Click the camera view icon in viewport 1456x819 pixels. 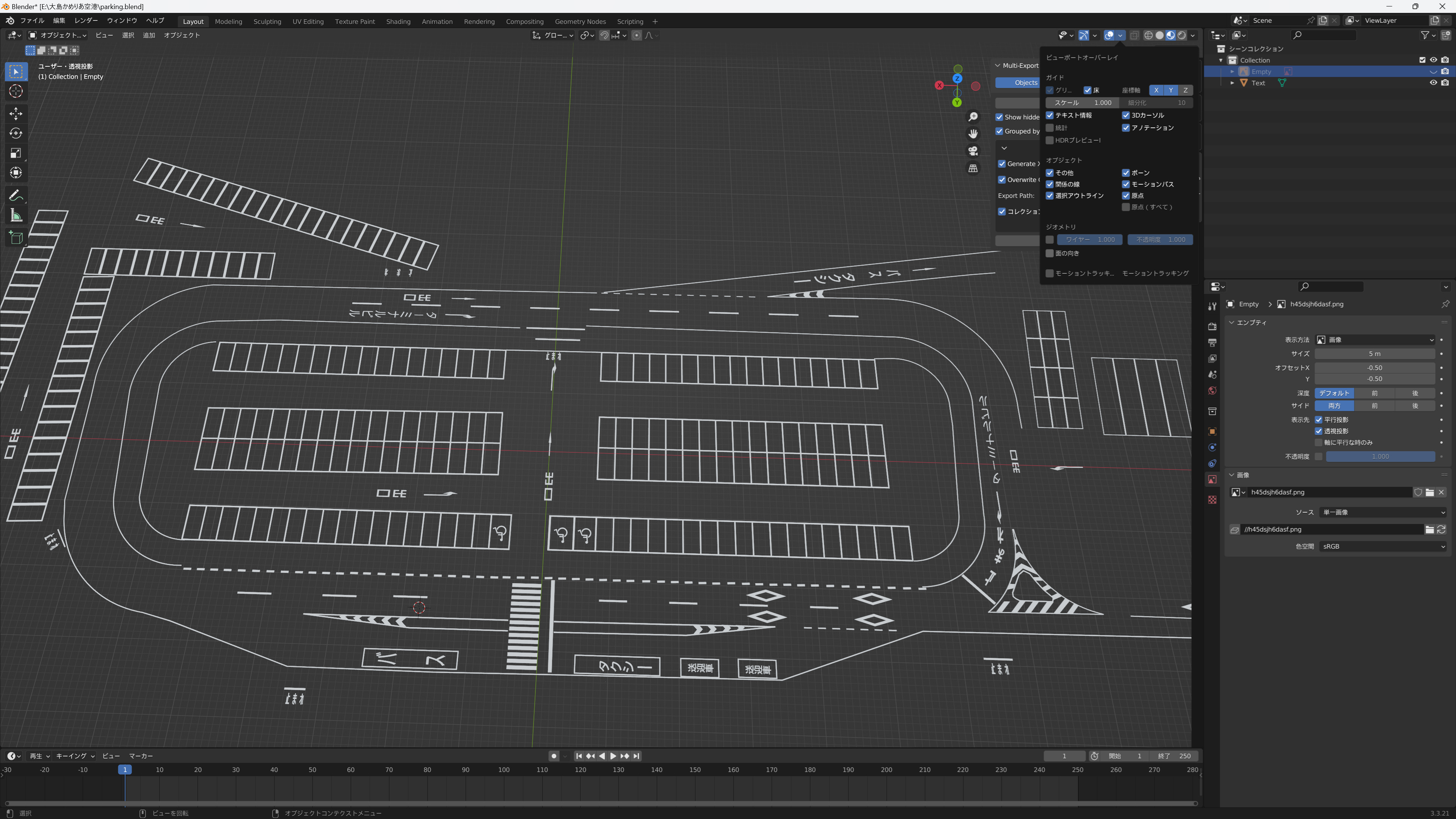pyautogui.click(x=973, y=151)
